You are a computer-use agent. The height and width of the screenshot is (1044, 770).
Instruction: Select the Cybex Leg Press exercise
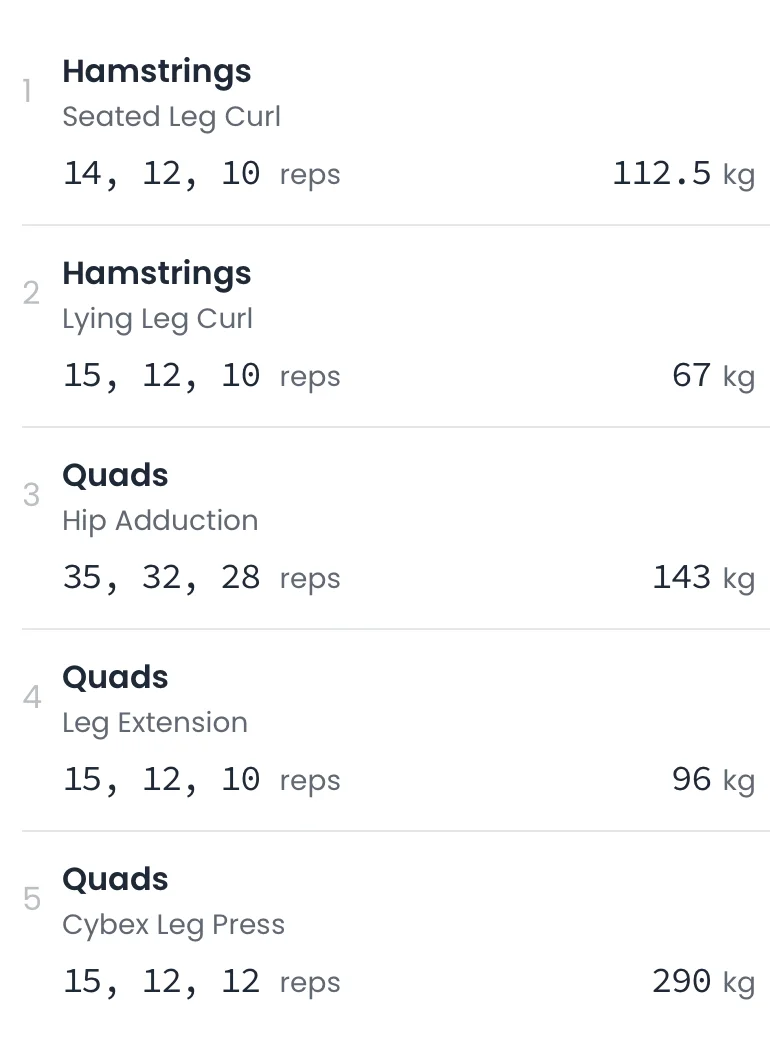(173, 925)
